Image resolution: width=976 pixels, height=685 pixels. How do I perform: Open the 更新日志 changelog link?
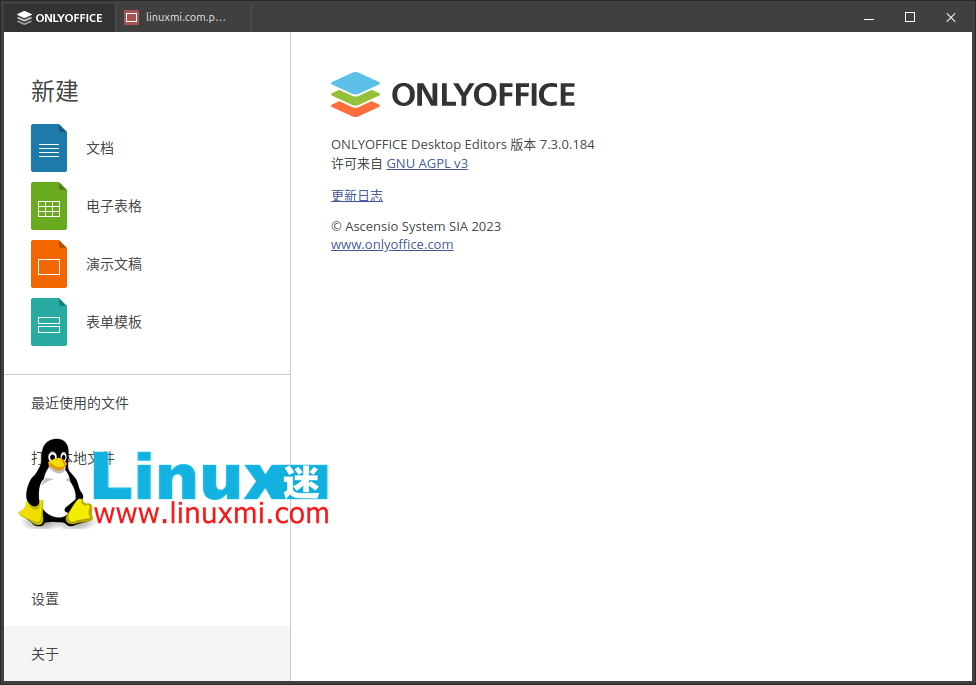click(357, 196)
